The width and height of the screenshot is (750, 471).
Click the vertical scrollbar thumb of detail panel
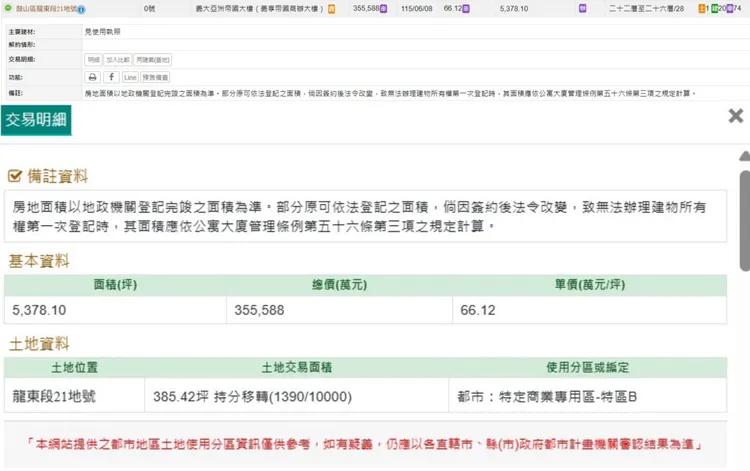(x=745, y=220)
